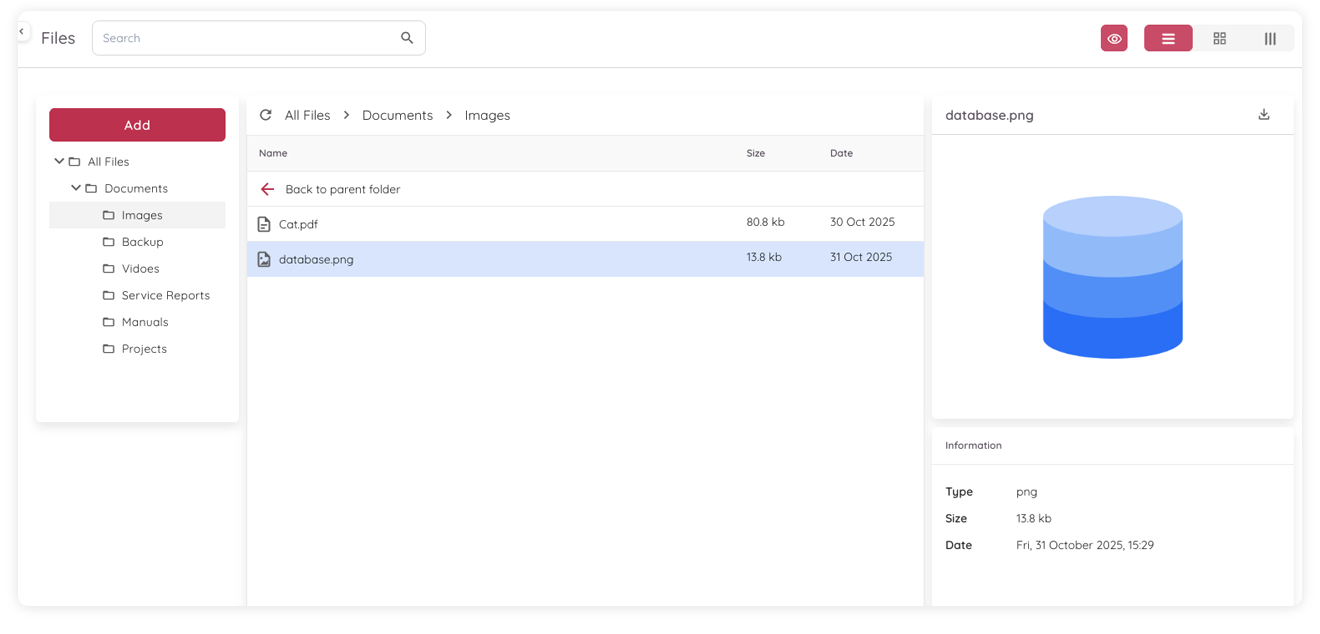Collapse the Documents tree chevron
Viewport: 1320px width, 634px height.
(x=75, y=187)
